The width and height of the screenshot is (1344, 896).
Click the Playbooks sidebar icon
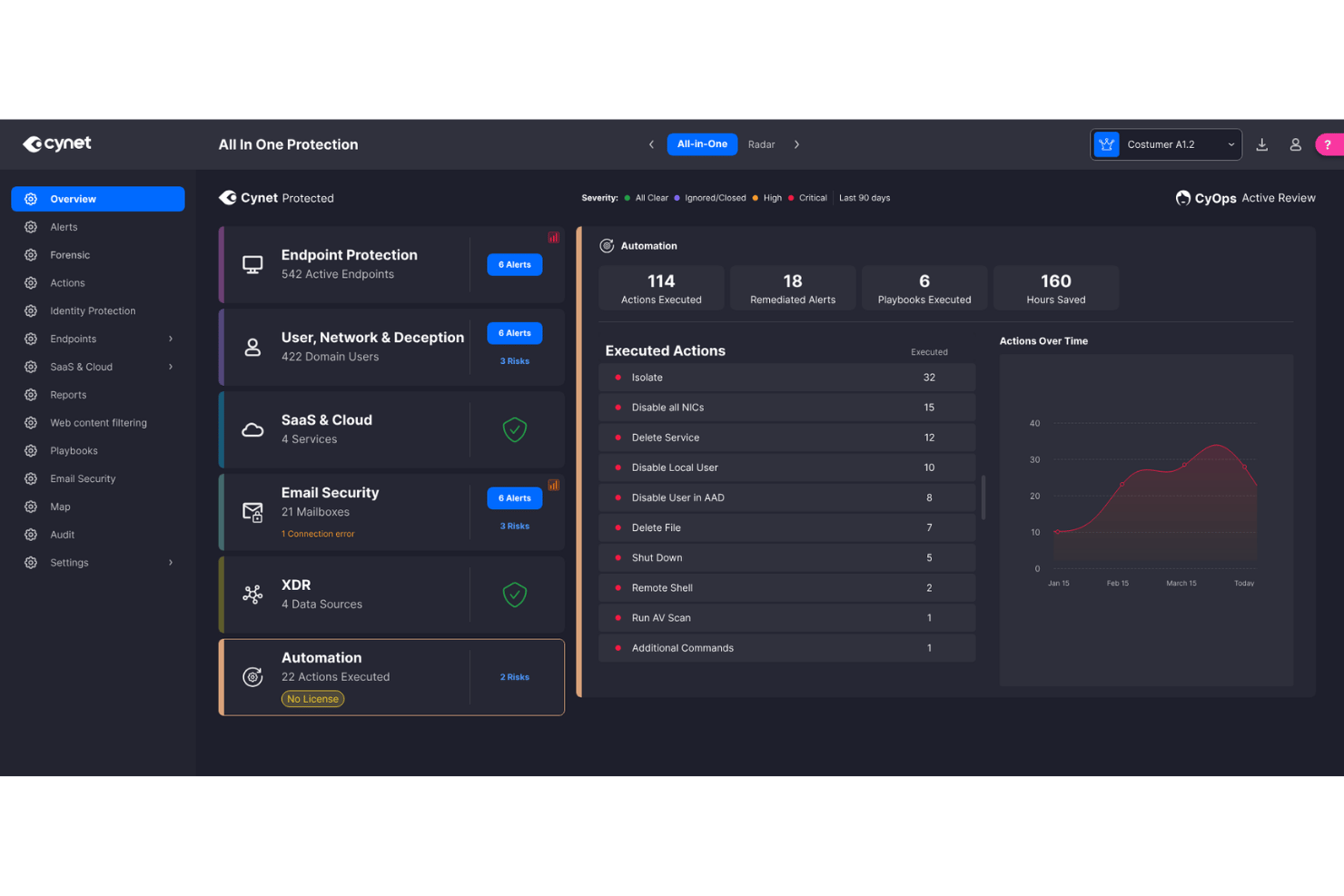coord(31,450)
